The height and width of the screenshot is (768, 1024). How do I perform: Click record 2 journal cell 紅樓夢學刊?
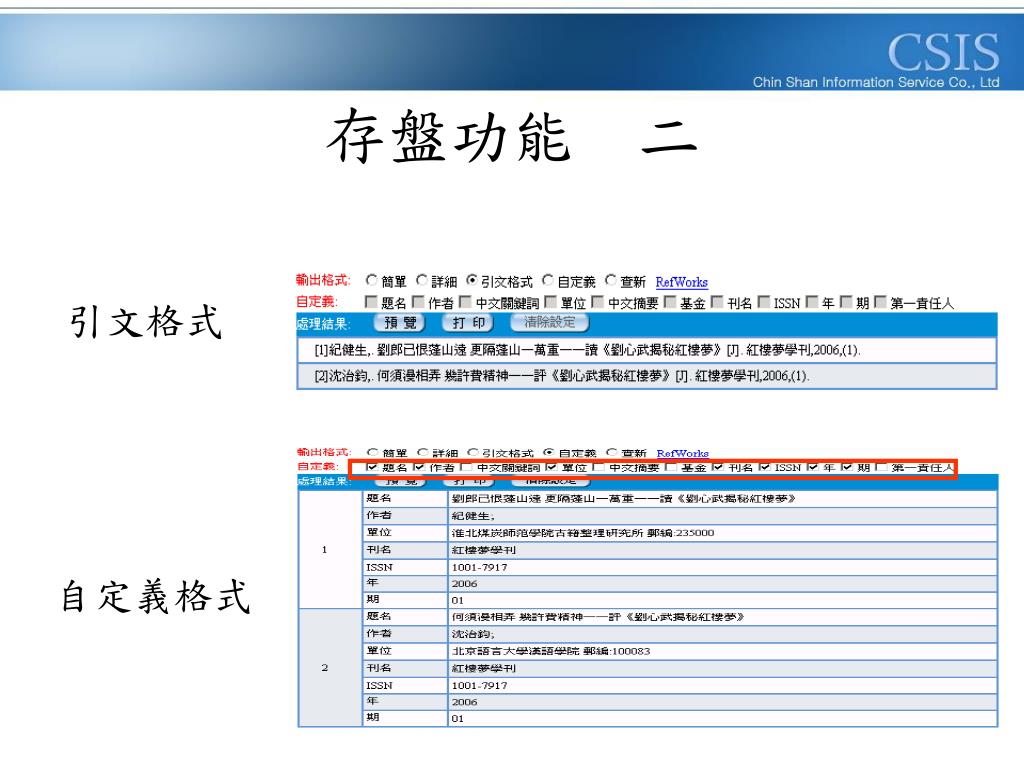tap(722, 668)
